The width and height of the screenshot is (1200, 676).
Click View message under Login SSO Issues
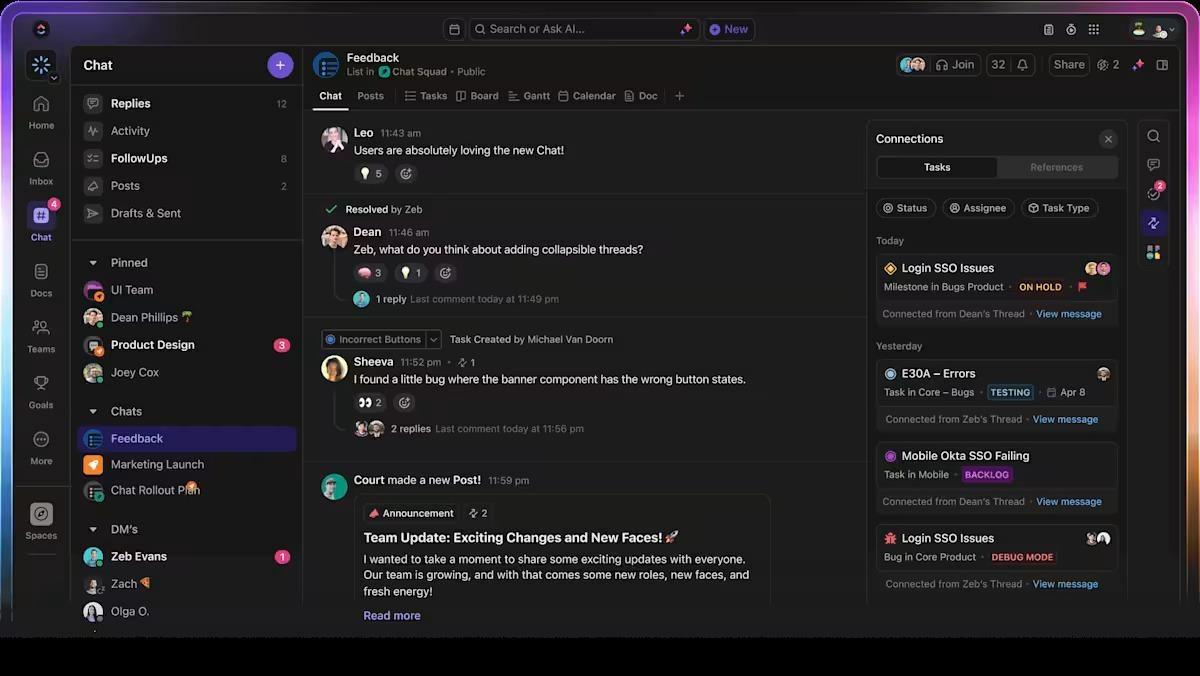pyautogui.click(x=1068, y=313)
